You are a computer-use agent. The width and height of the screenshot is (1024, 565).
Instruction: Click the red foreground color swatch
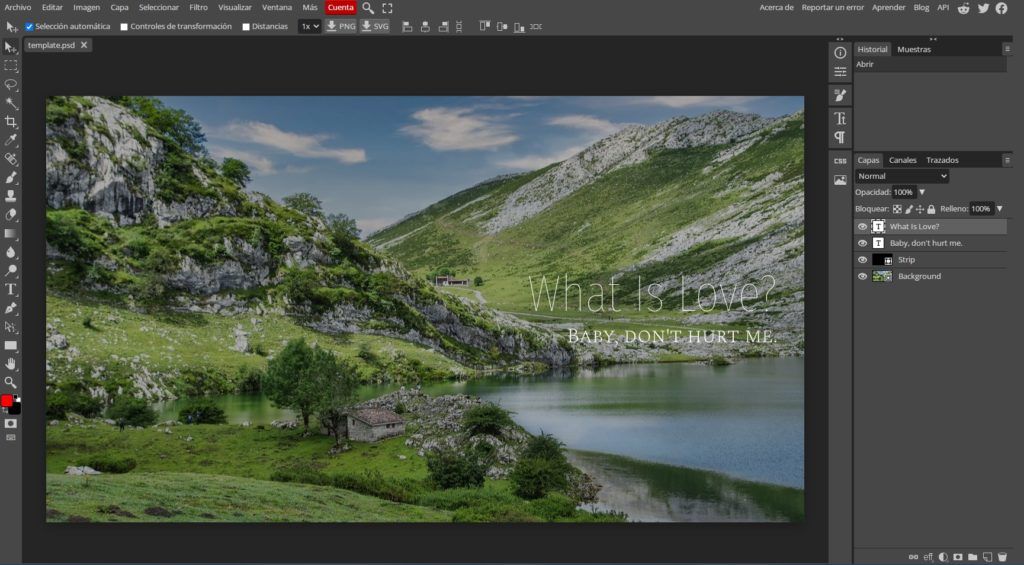(8, 401)
